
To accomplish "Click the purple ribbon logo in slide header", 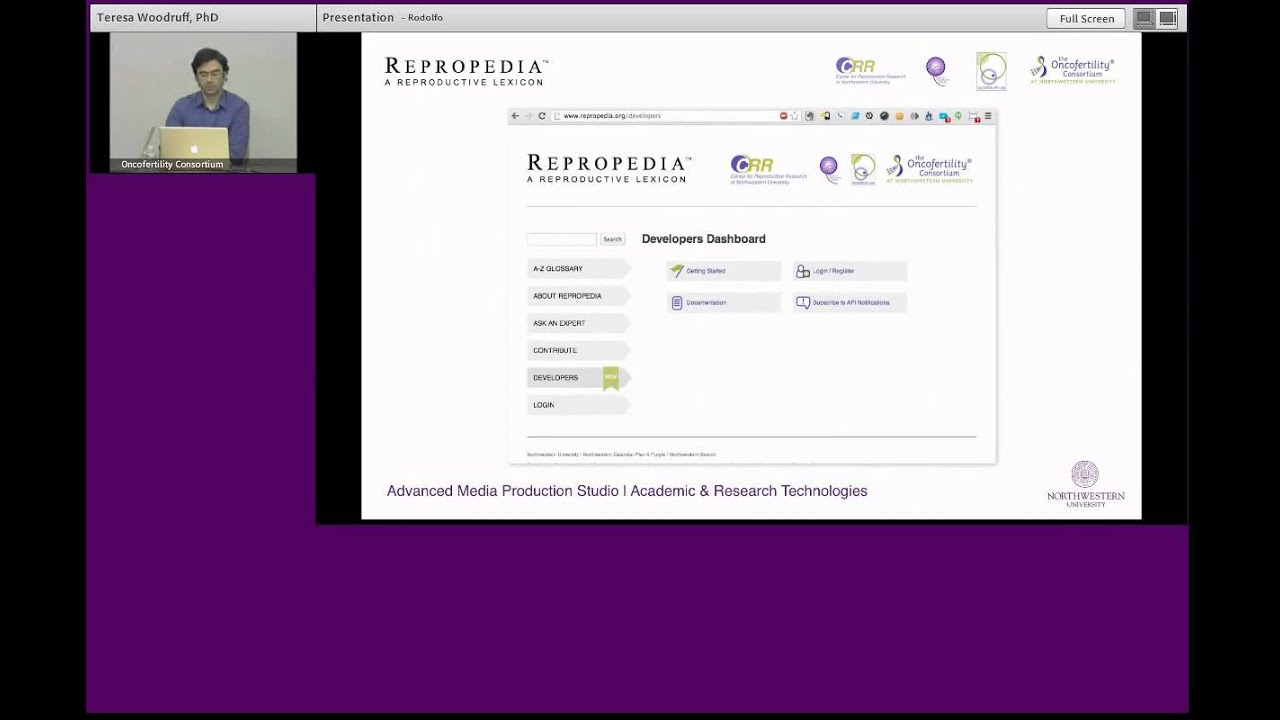I will [x=936, y=70].
